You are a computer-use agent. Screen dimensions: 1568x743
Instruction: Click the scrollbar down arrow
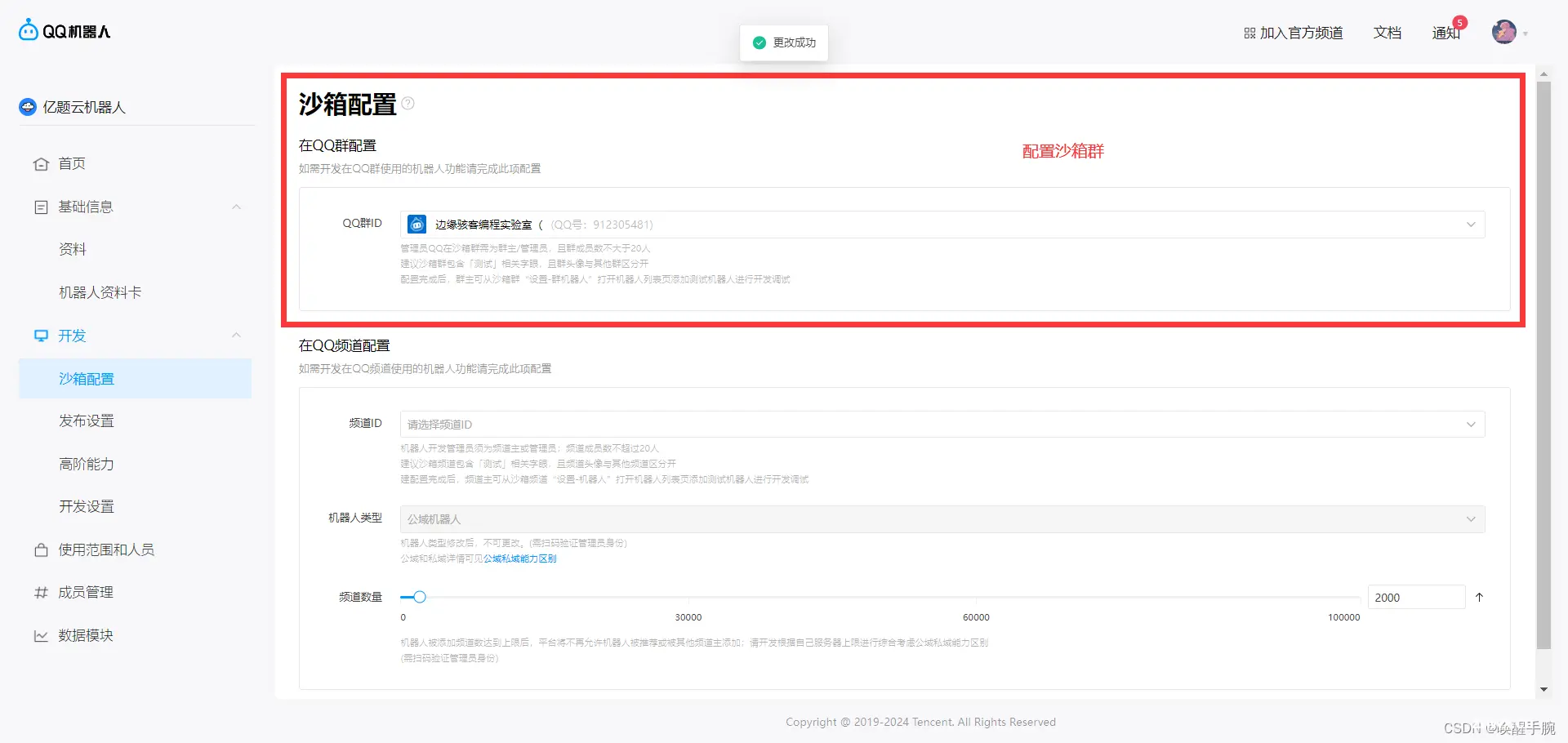[x=1543, y=690]
